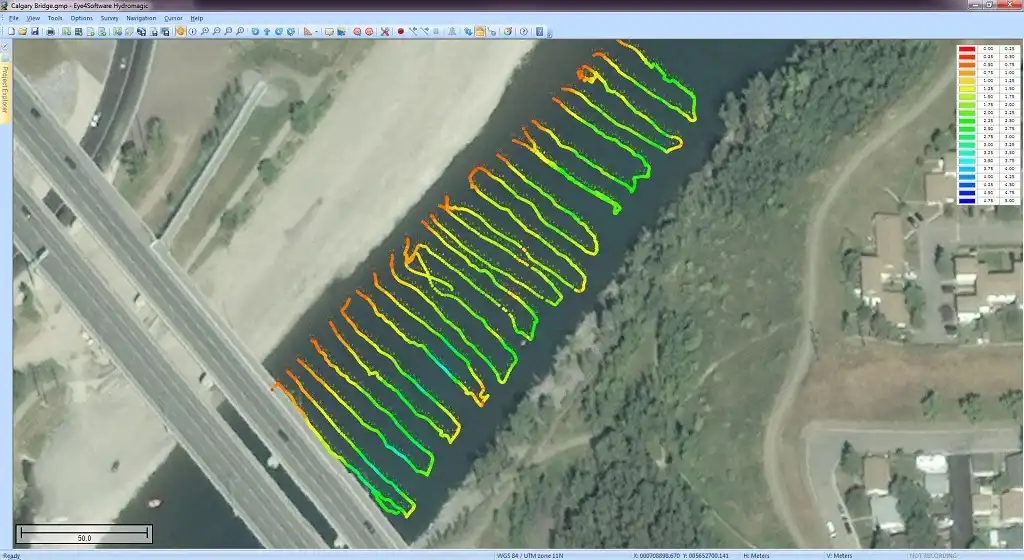The width and height of the screenshot is (1024, 560).
Task: Click the first magnifier zoom icon
Action: (204, 31)
